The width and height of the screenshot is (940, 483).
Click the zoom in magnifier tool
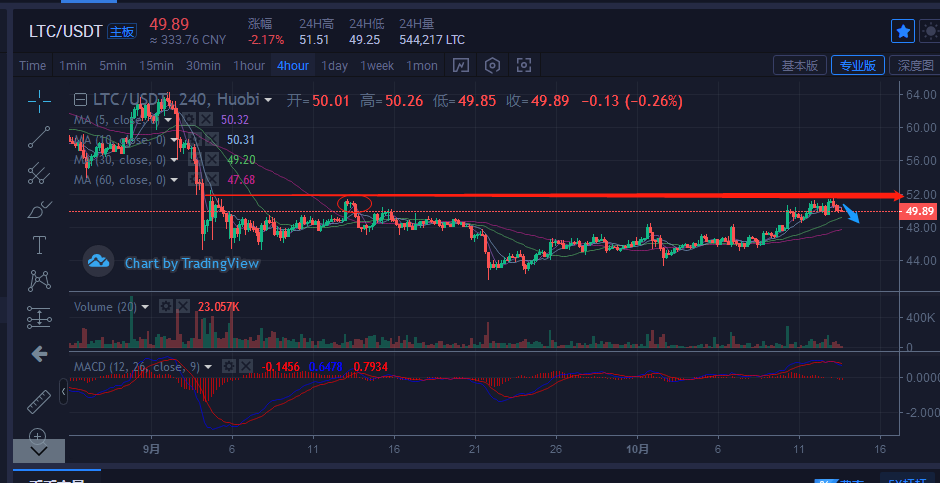pos(37,436)
